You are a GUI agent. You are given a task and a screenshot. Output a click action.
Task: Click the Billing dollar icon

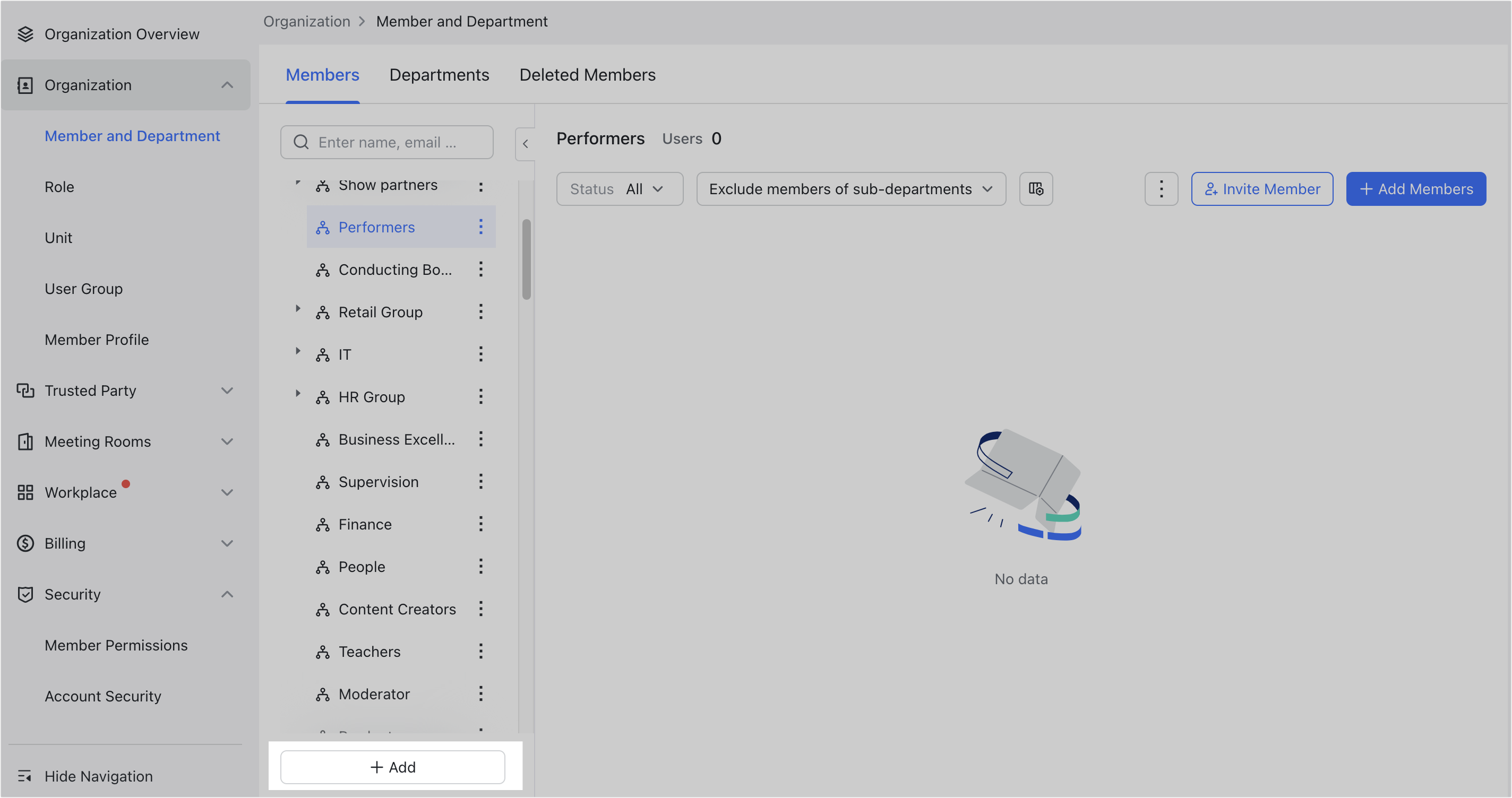click(25, 543)
